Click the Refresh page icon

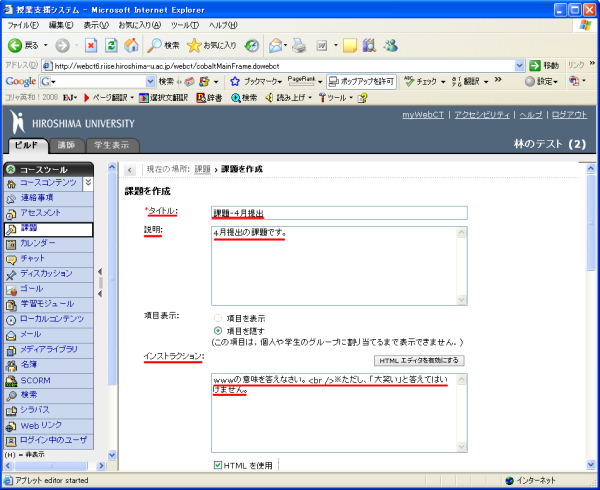tap(111, 46)
